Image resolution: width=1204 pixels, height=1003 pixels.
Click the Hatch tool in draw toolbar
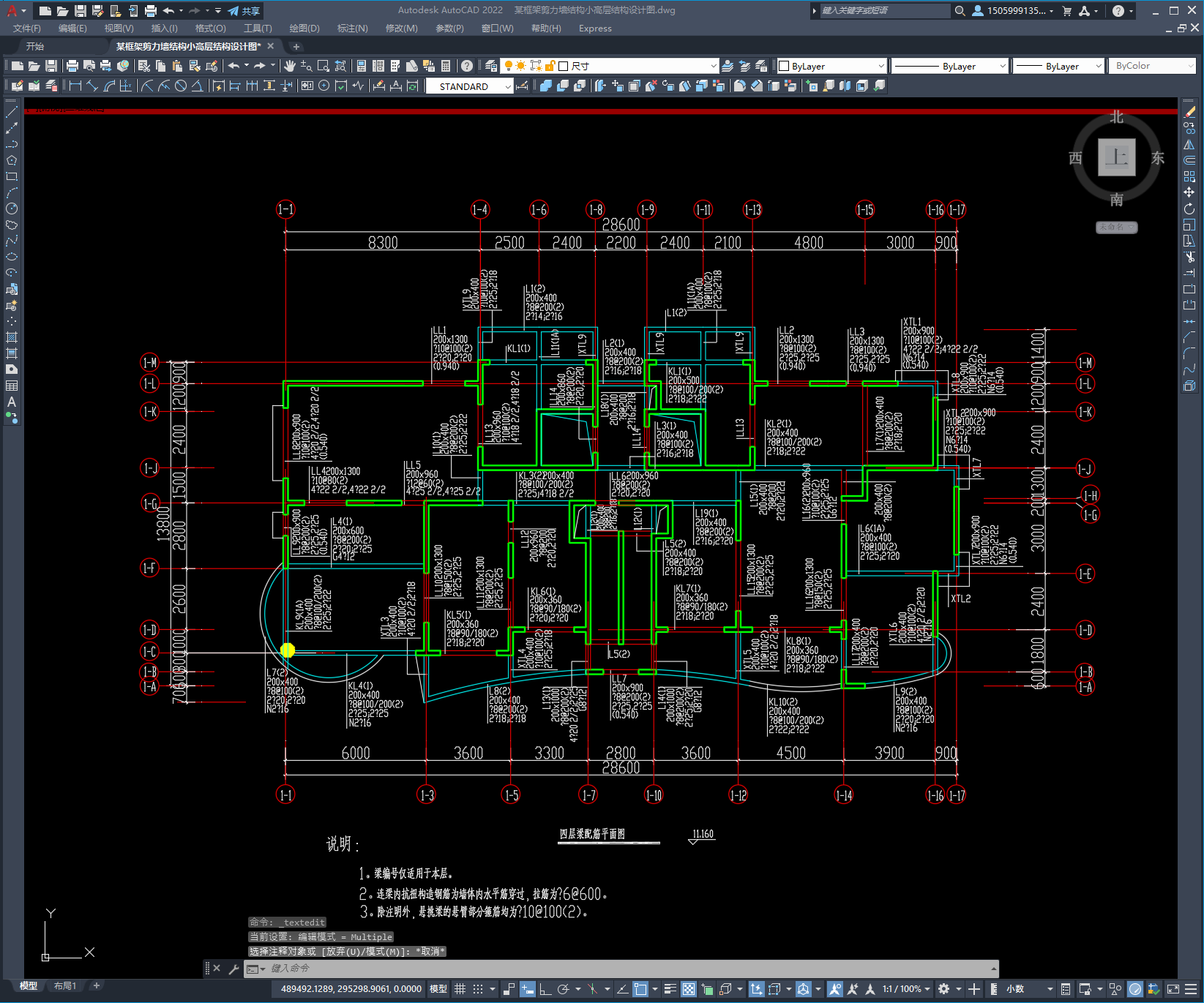(12, 337)
